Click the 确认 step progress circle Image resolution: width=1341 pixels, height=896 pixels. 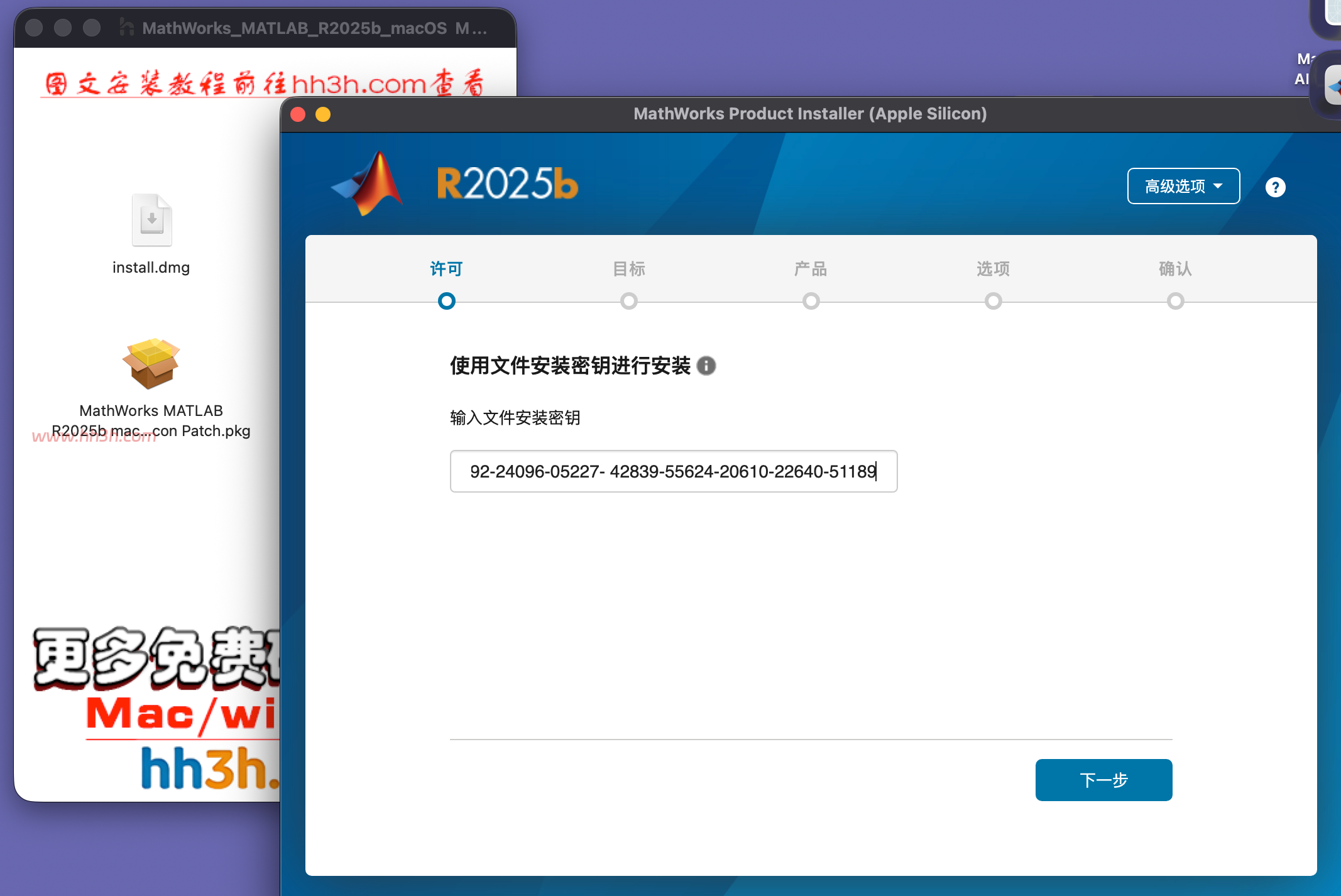[x=1176, y=301]
